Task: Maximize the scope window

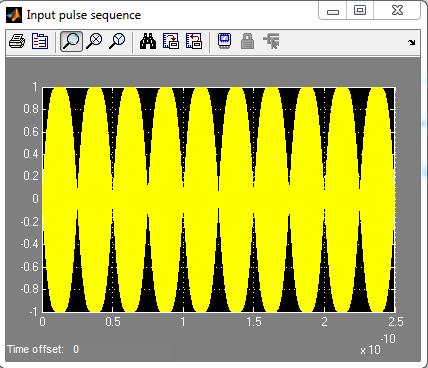Action: pos(360,10)
